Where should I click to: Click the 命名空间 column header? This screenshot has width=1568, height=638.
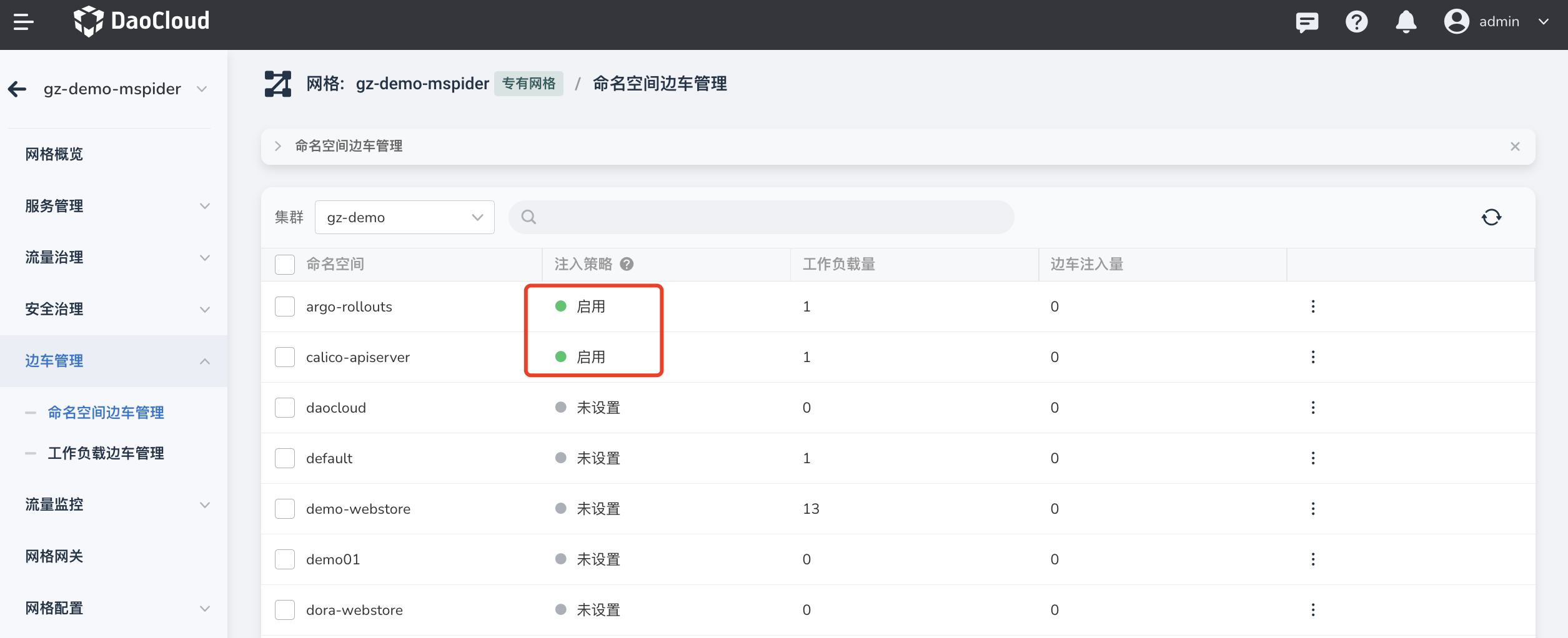[335, 265]
